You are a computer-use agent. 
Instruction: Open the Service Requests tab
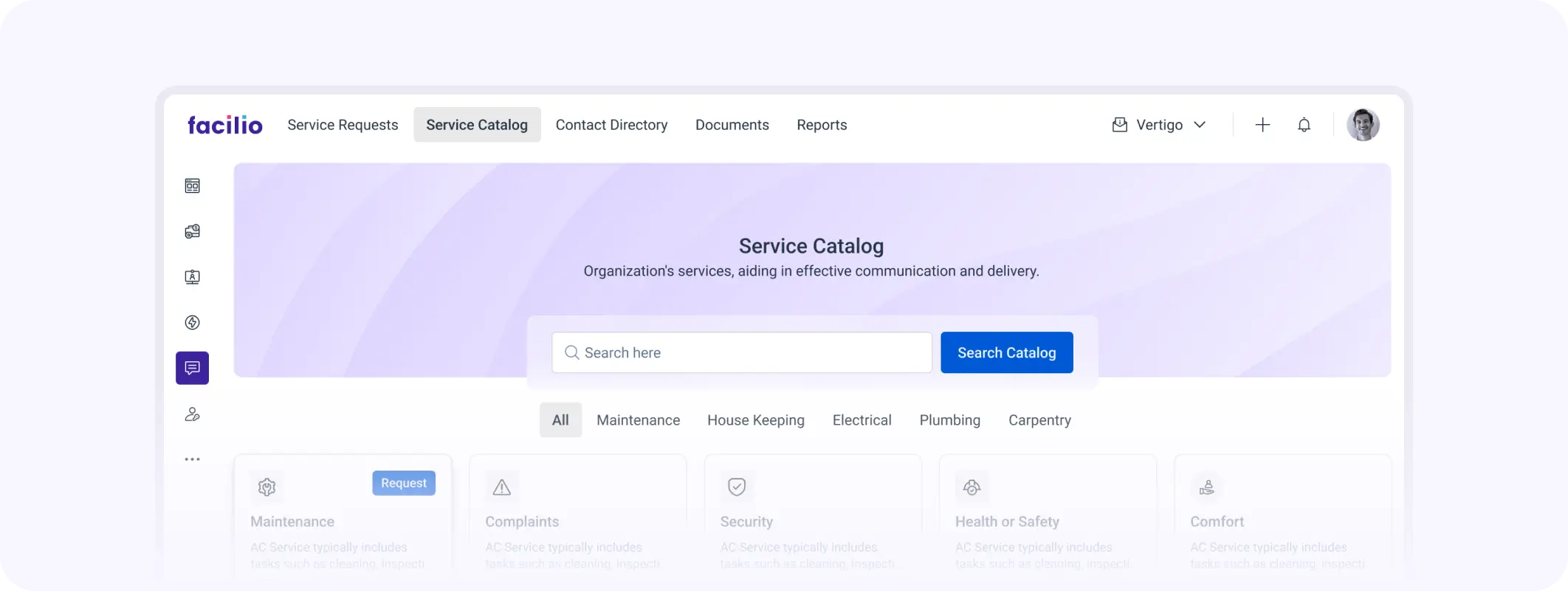343,125
